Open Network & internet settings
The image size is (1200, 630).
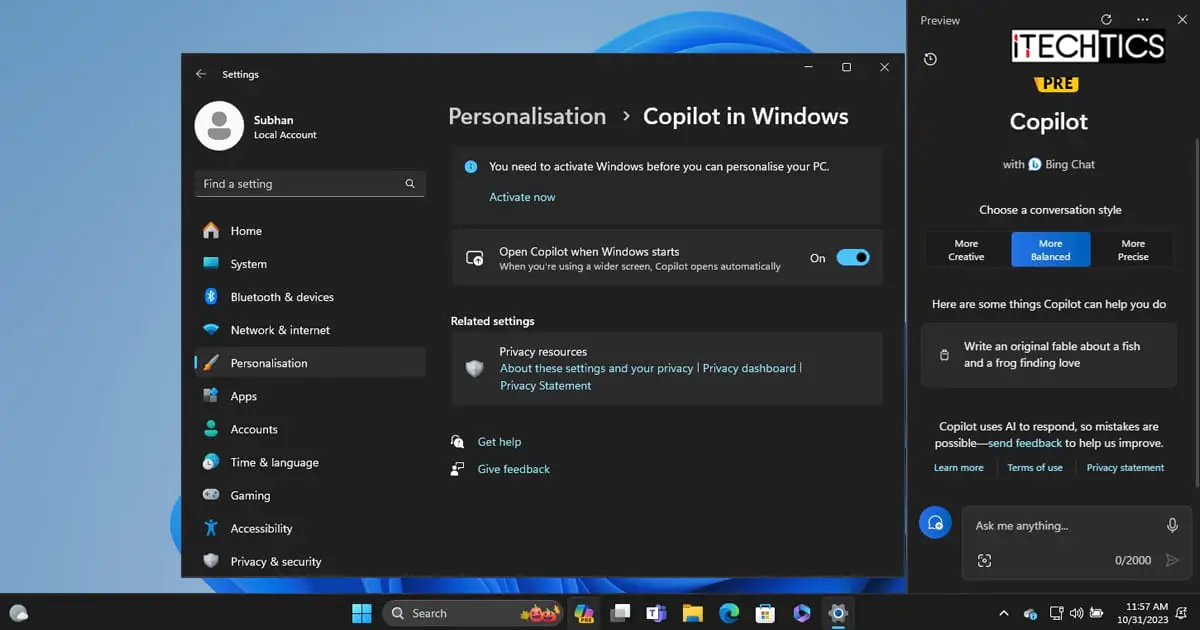coord(310,330)
